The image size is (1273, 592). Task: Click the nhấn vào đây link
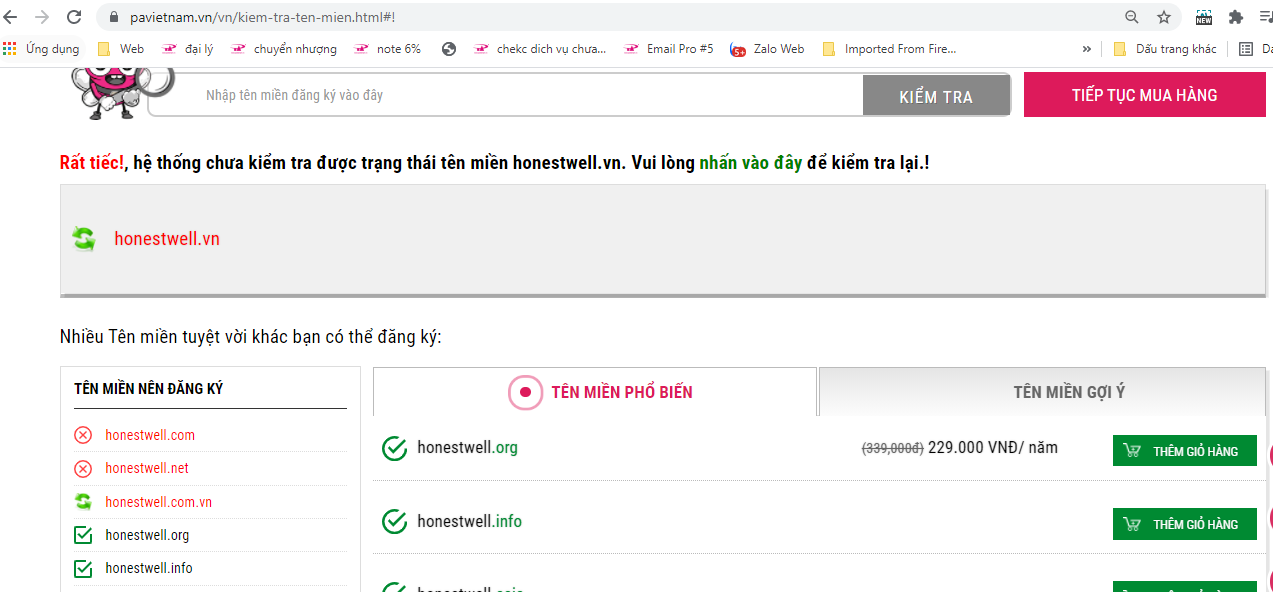pos(750,162)
